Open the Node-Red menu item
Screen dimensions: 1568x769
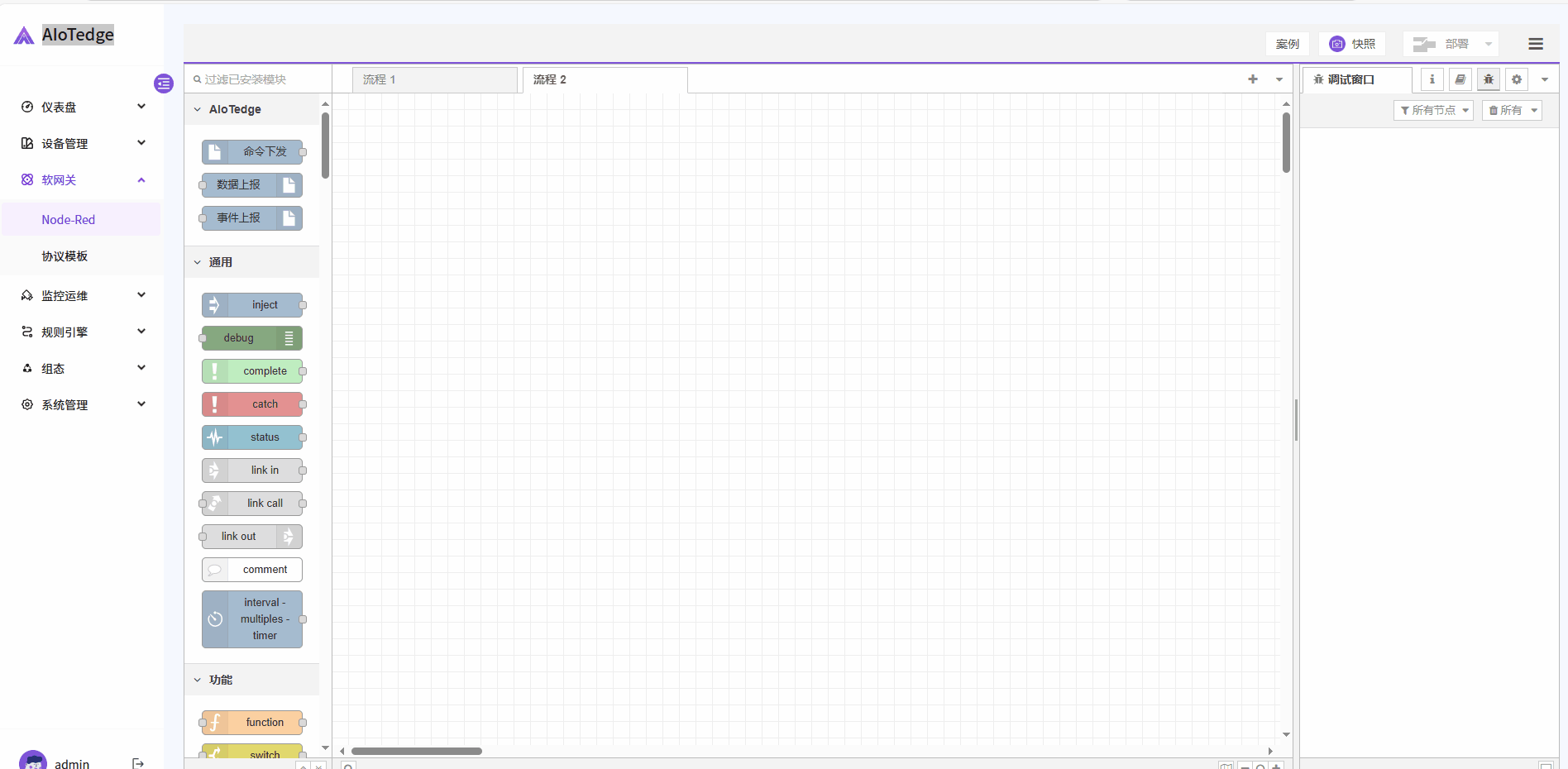tap(81, 219)
